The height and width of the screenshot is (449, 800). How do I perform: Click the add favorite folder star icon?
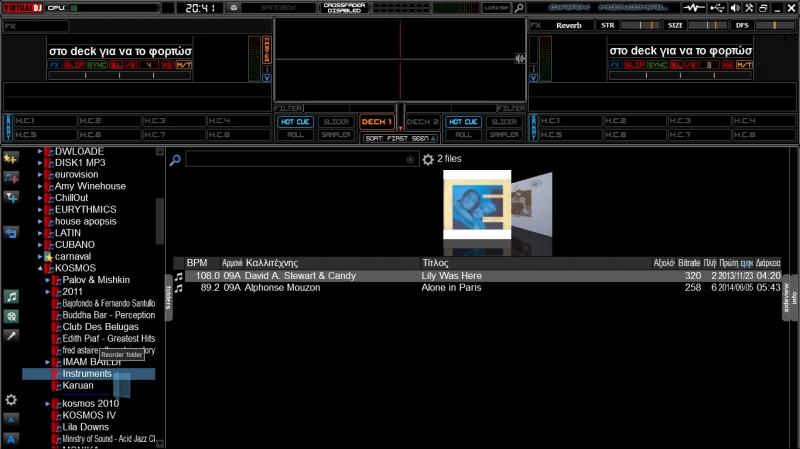[x=11, y=158]
